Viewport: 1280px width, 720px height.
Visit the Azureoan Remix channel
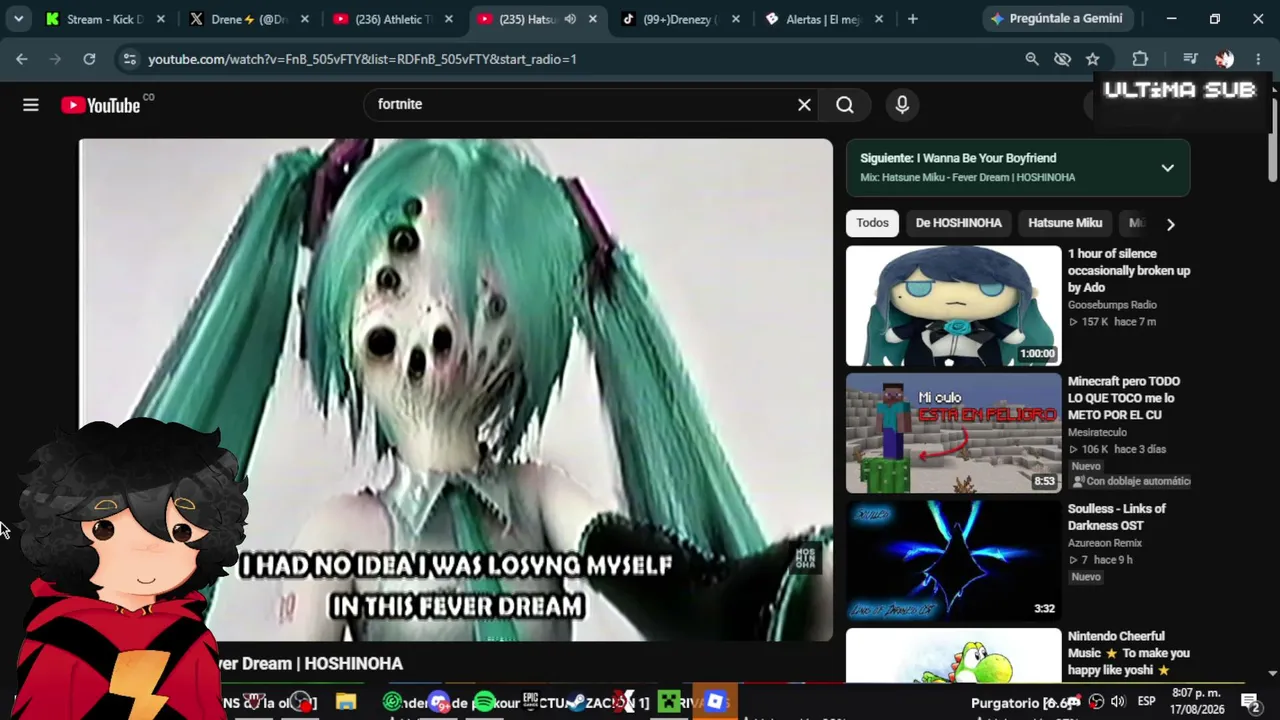1105,543
